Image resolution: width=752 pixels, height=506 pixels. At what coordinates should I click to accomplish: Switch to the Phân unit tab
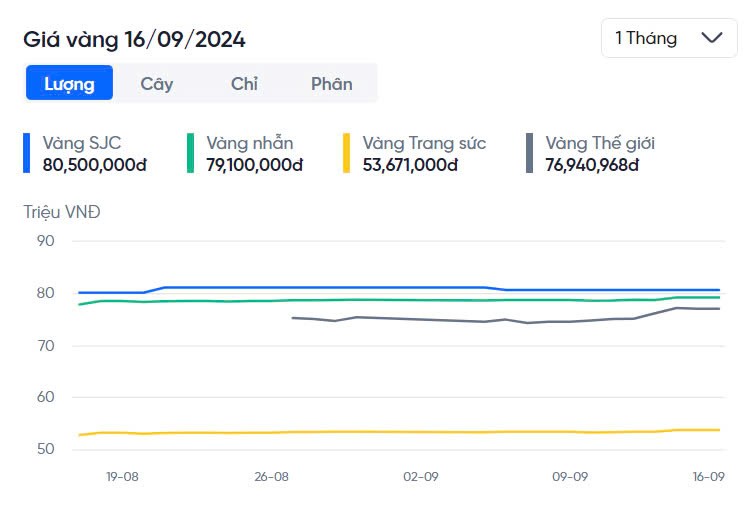331,83
